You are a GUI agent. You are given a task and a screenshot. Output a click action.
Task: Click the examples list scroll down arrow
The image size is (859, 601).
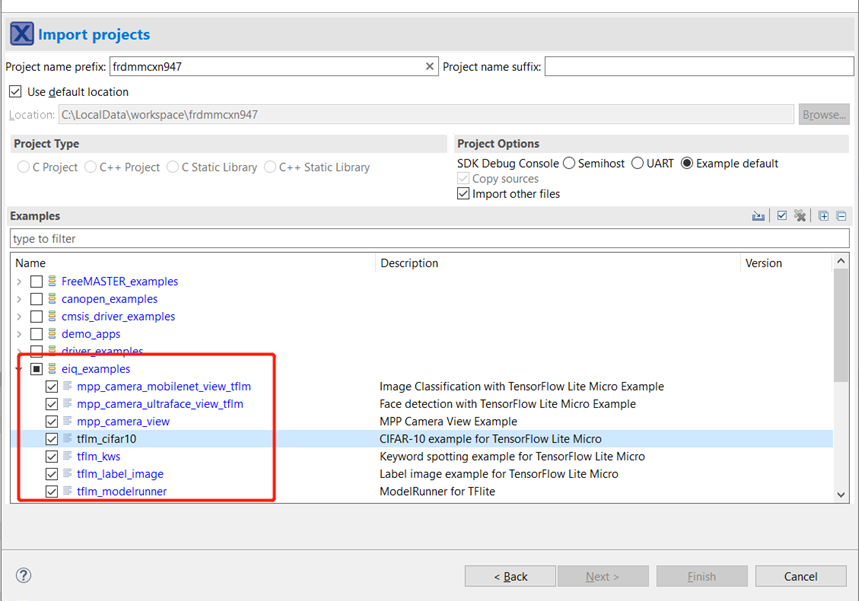point(841,495)
